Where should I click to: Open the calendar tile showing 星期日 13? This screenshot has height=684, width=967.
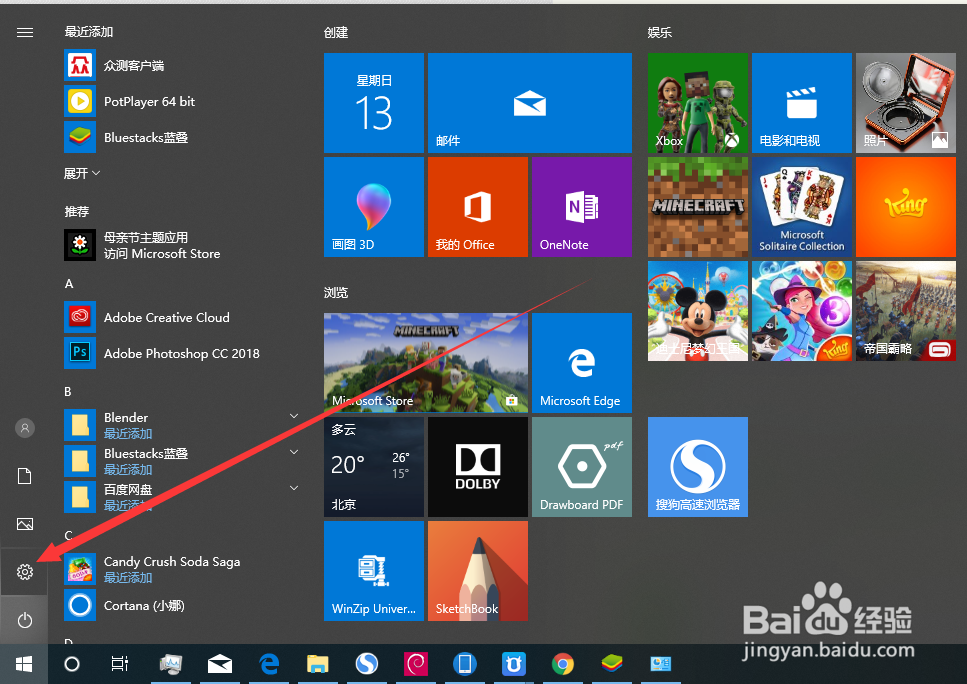[374, 102]
